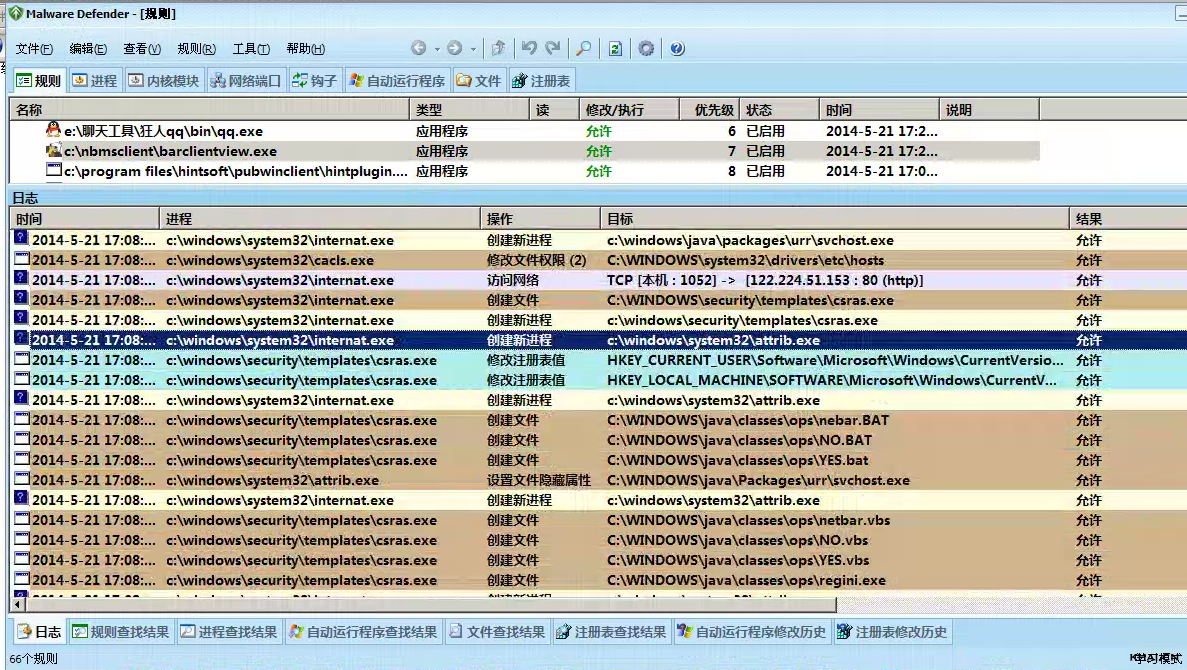
Task: Open the back button history dropdown arrow
Action: click(436, 49)
